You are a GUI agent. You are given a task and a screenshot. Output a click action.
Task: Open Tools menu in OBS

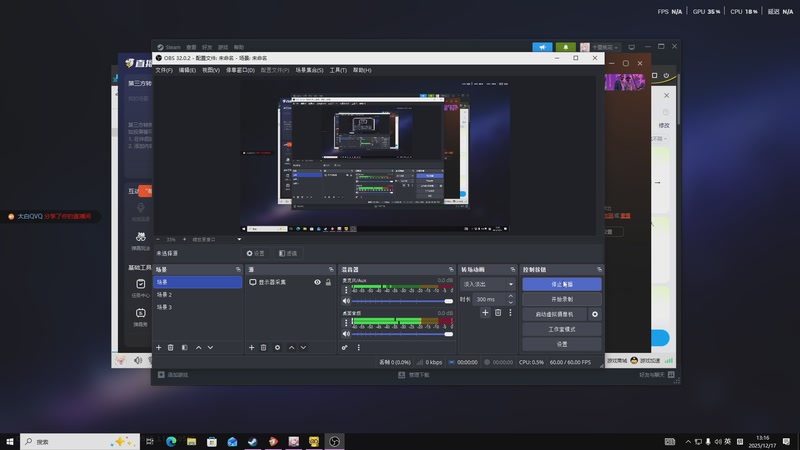click(x=338, y=70)
